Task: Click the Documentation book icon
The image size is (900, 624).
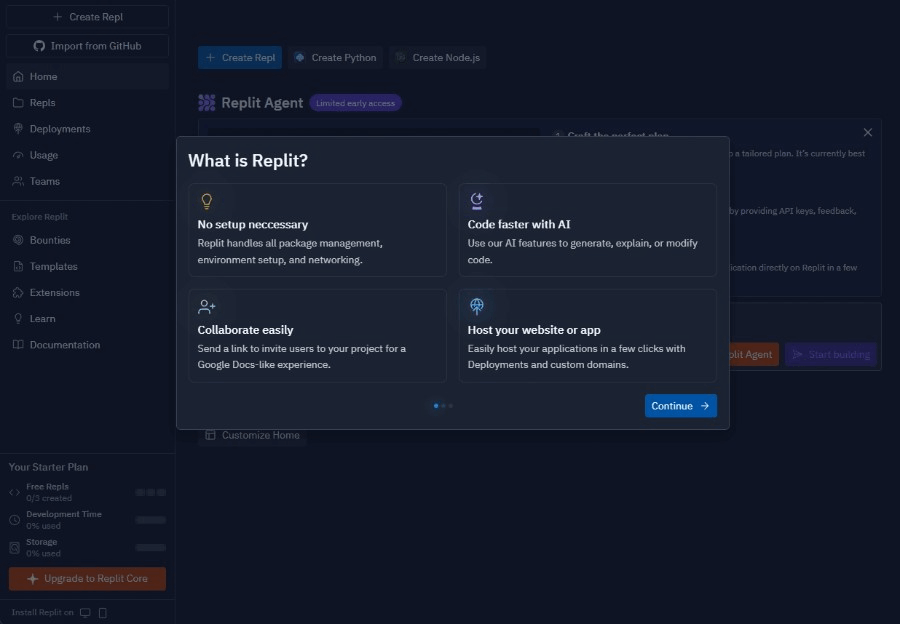Action: [x=18, y=345]
